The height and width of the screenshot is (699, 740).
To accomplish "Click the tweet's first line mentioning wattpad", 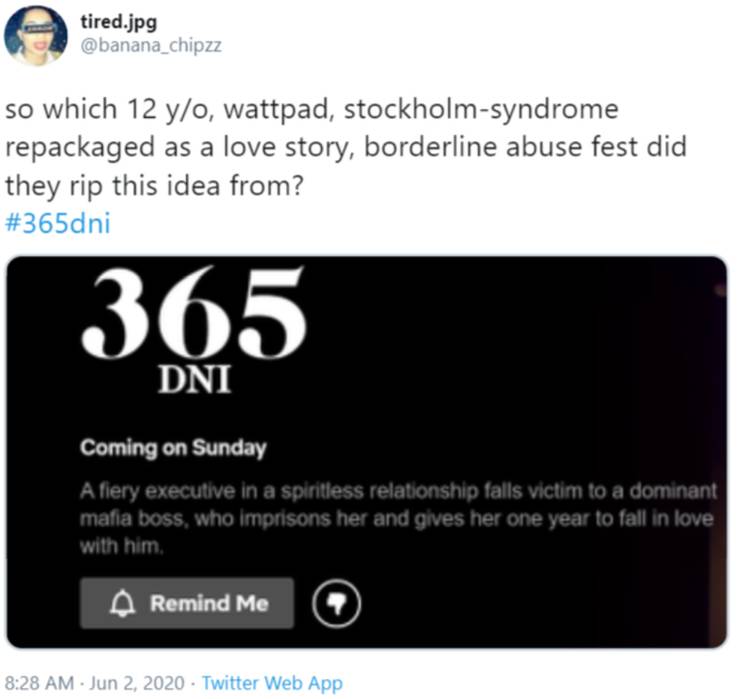I will (x=311, y=109).
